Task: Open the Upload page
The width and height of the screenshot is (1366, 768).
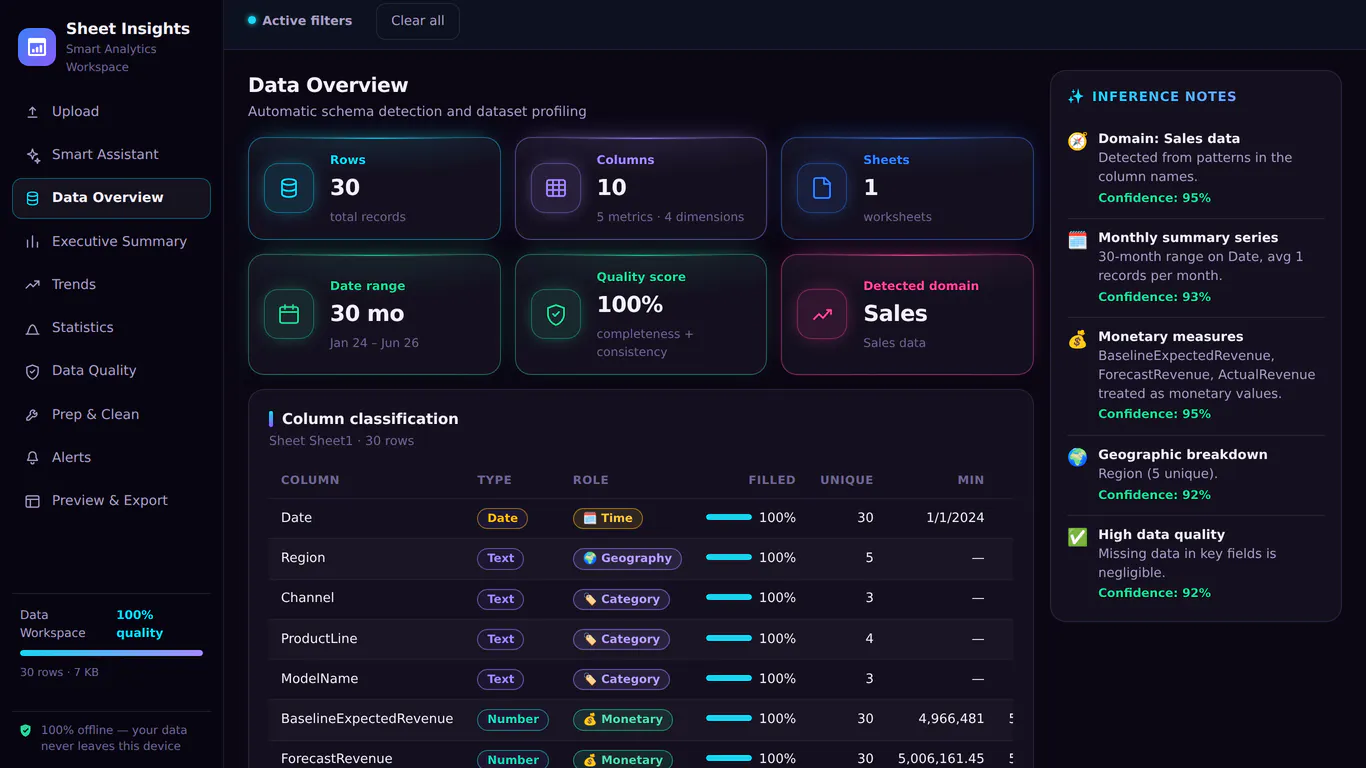Action: click(x=111, y=112)
